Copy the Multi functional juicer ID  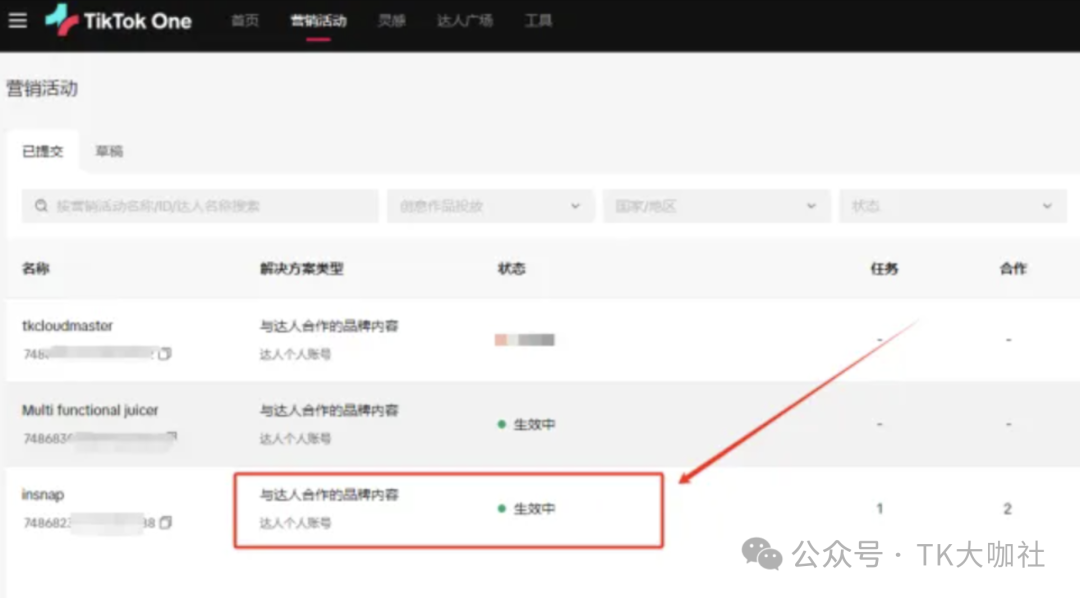coord(172,437)
